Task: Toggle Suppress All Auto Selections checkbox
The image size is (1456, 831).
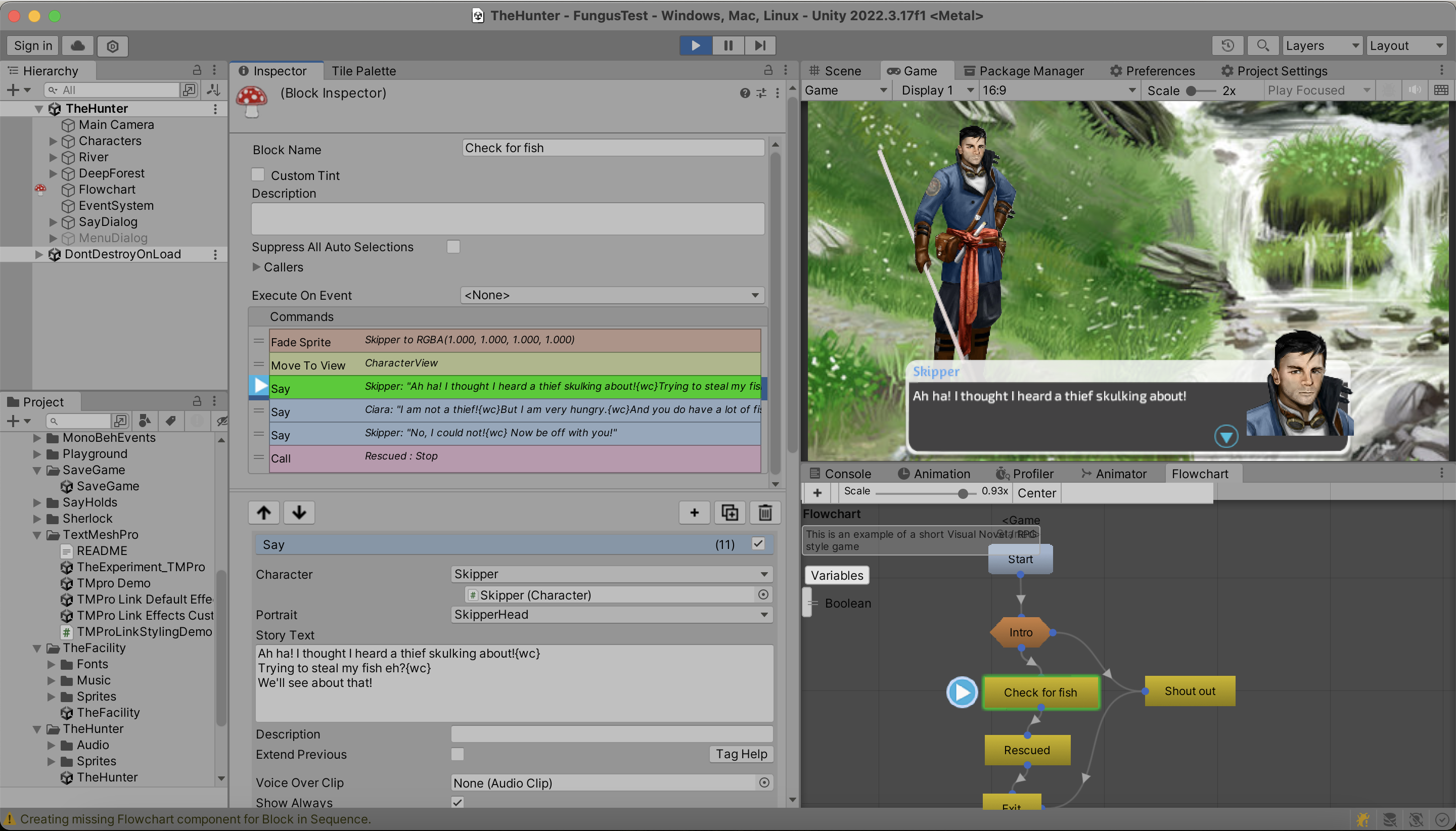Action: 453,247
